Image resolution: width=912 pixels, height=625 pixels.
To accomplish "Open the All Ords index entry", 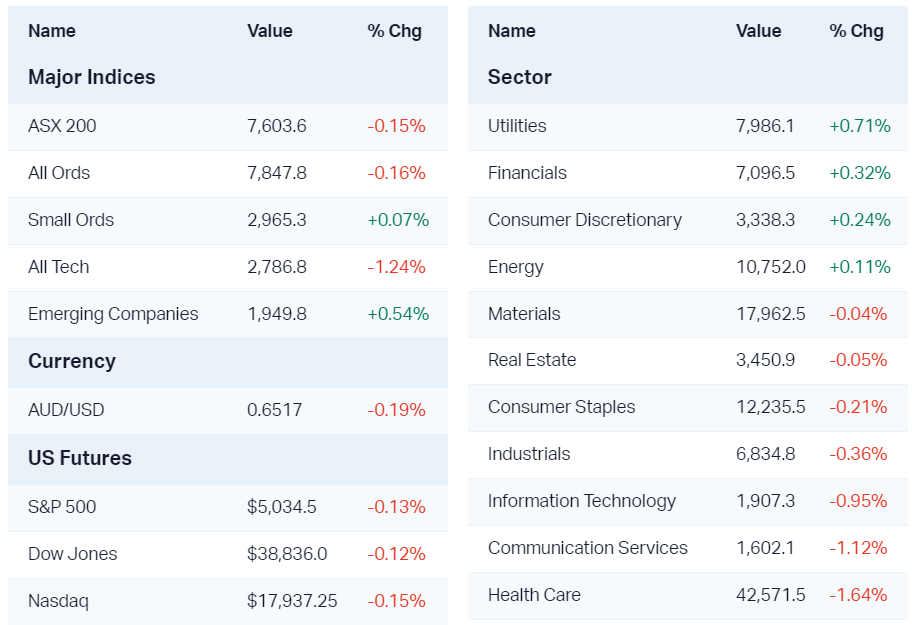I will tap(59, 173).
